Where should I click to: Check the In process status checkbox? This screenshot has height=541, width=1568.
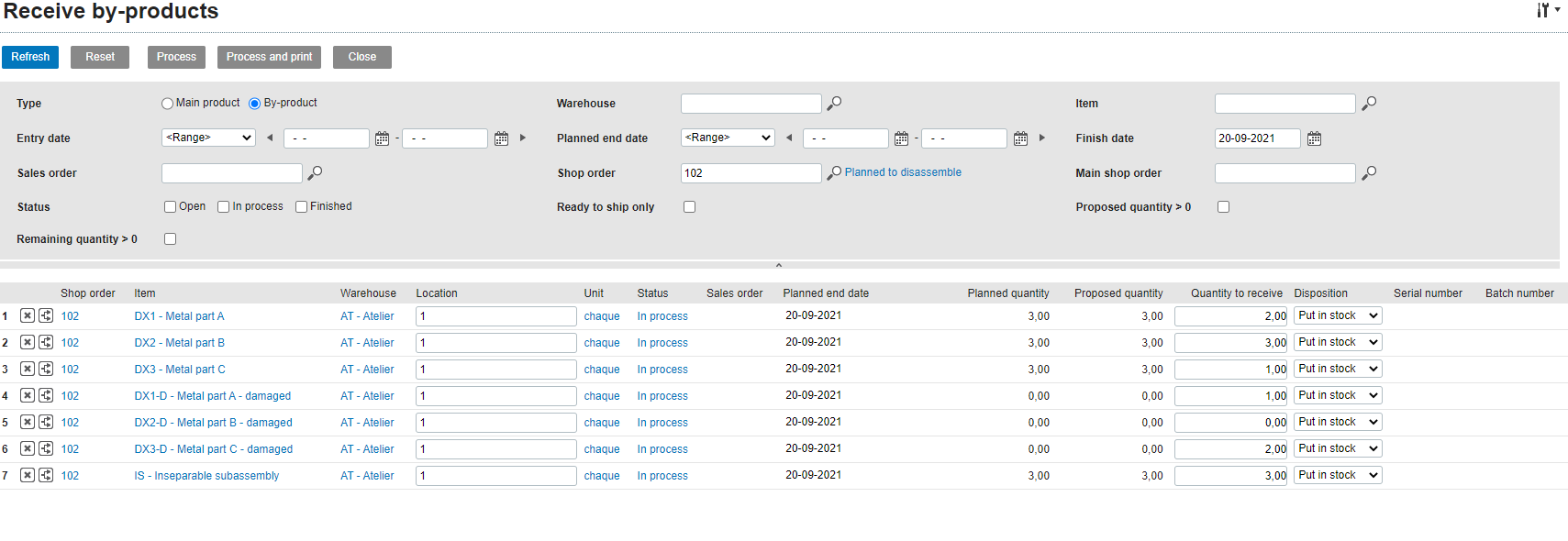pyautogui.click(x=223, y=207)
